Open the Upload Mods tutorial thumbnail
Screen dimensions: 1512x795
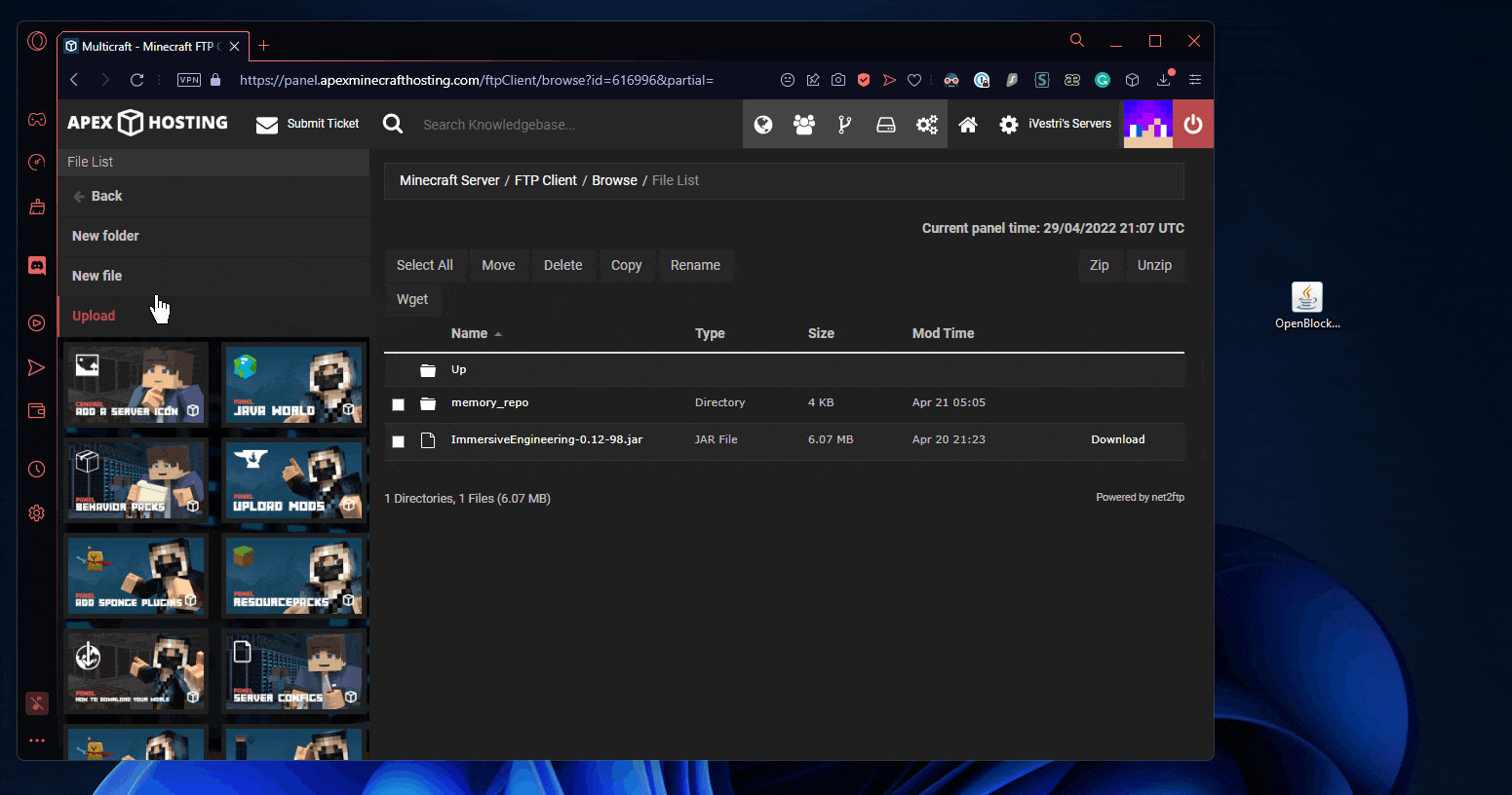294,479
